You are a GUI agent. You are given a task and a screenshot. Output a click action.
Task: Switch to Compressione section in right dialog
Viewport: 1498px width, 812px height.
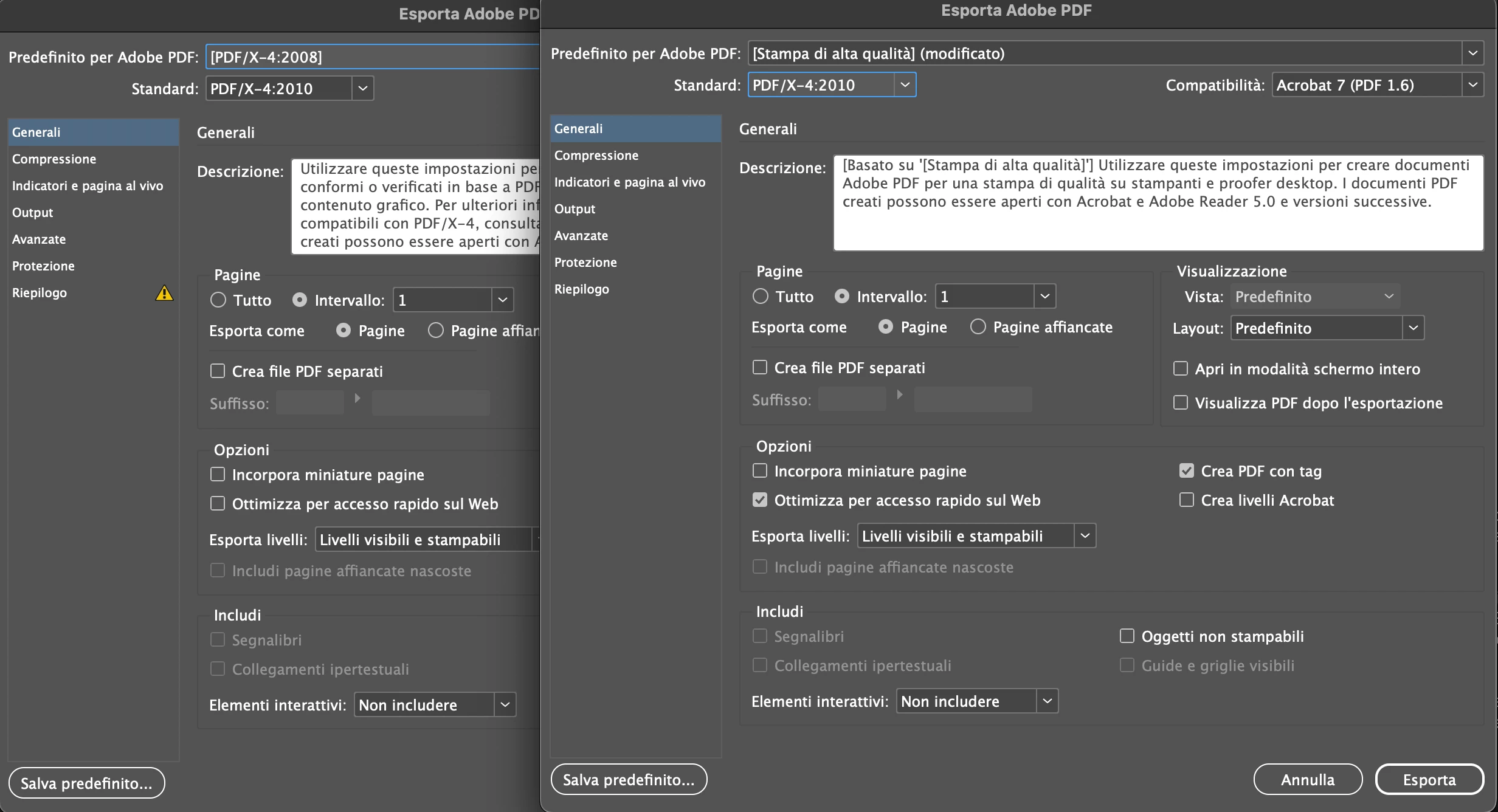coord(596,156)
